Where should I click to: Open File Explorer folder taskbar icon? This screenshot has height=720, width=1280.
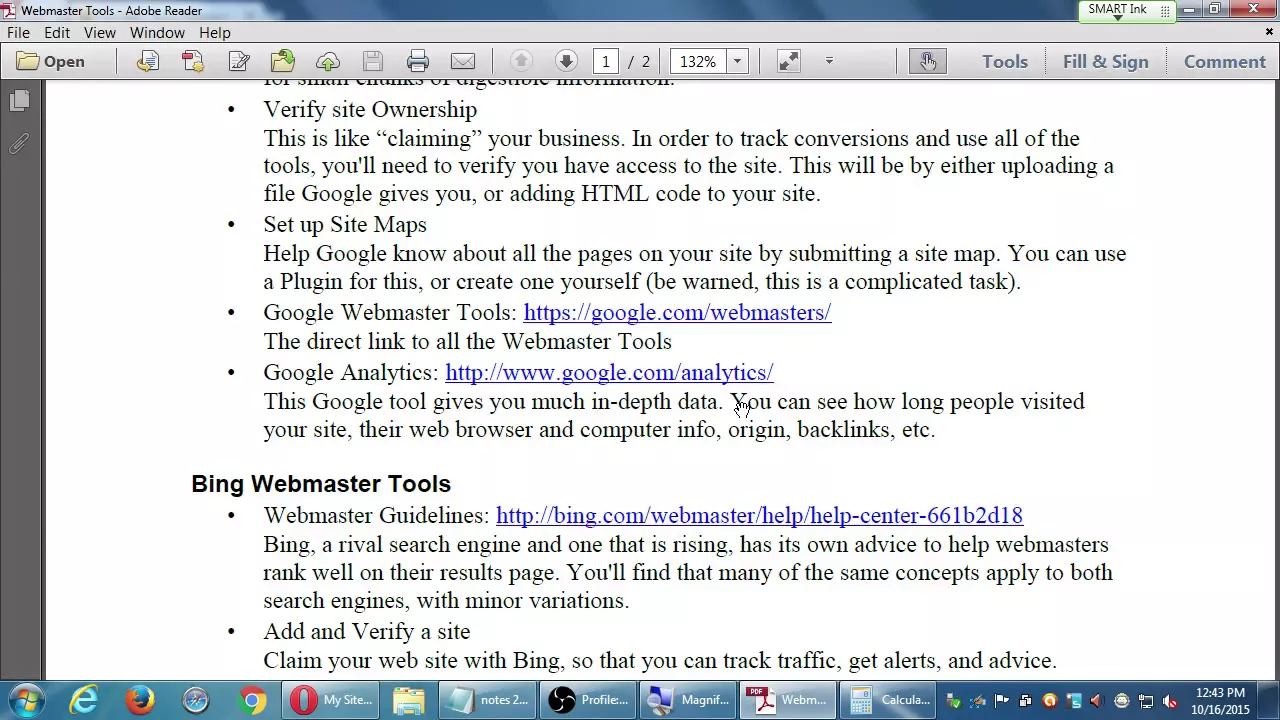click(x=408, y=700)
